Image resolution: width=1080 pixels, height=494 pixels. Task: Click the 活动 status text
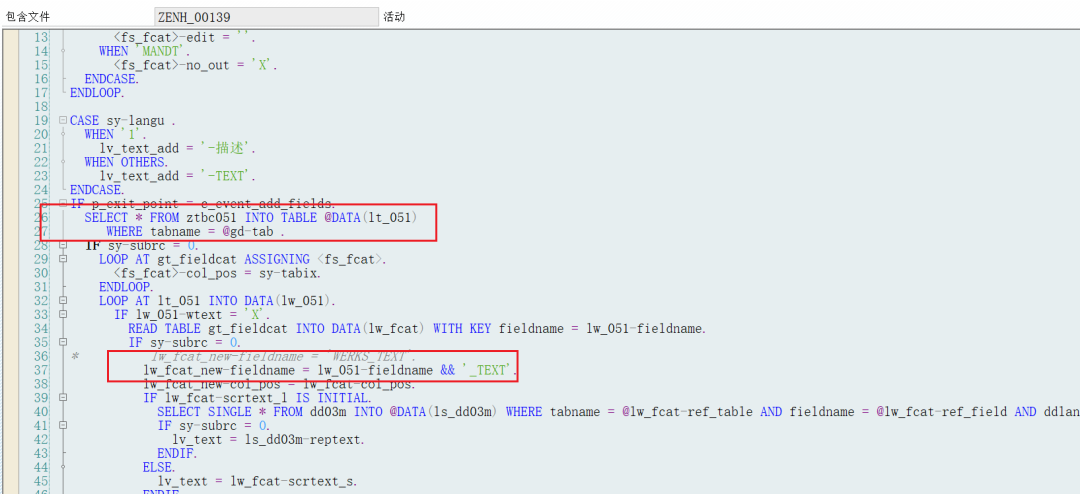click(x=394, y=17)
